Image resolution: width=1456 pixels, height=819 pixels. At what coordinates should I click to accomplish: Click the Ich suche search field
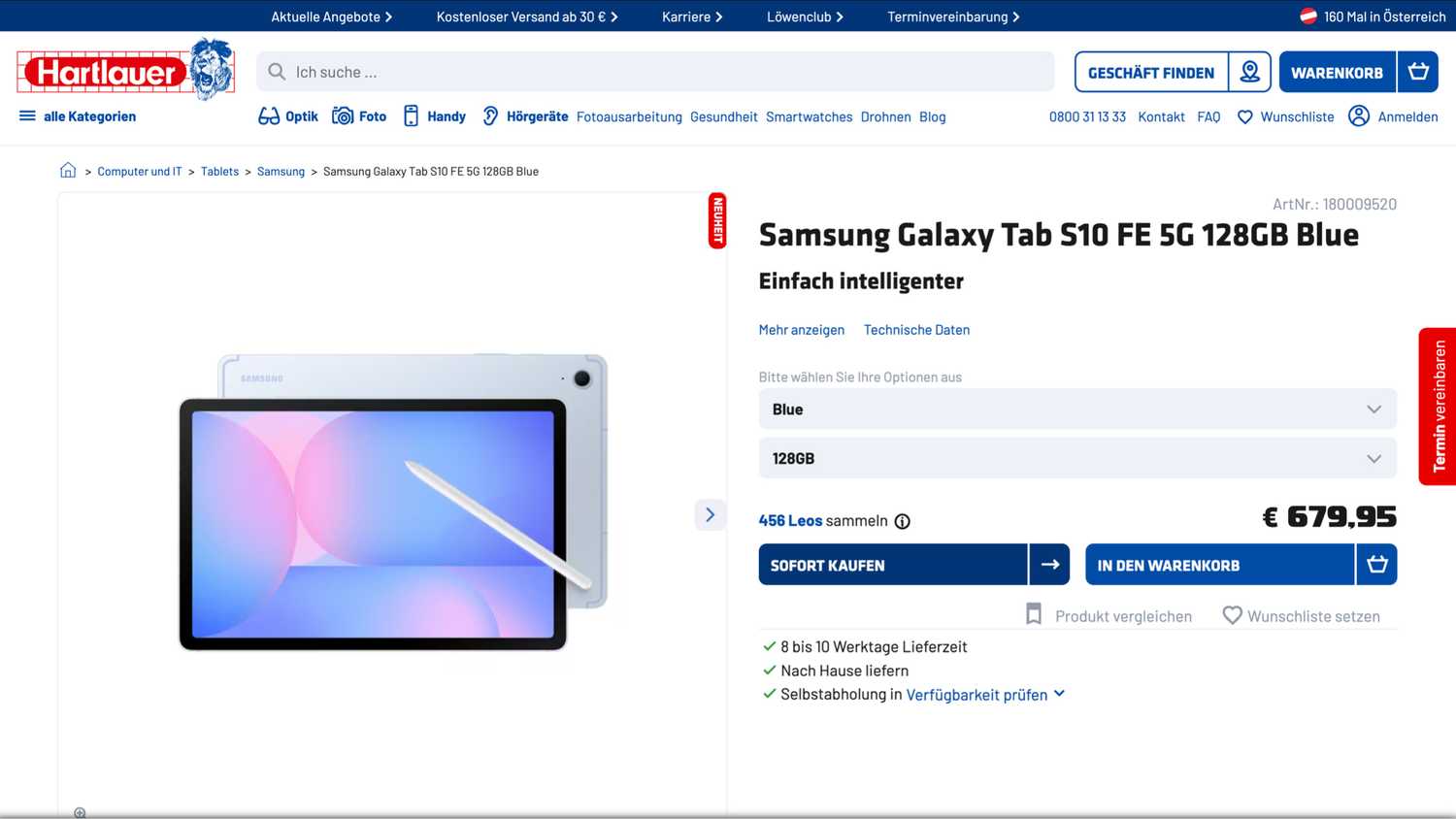point(655,72)
